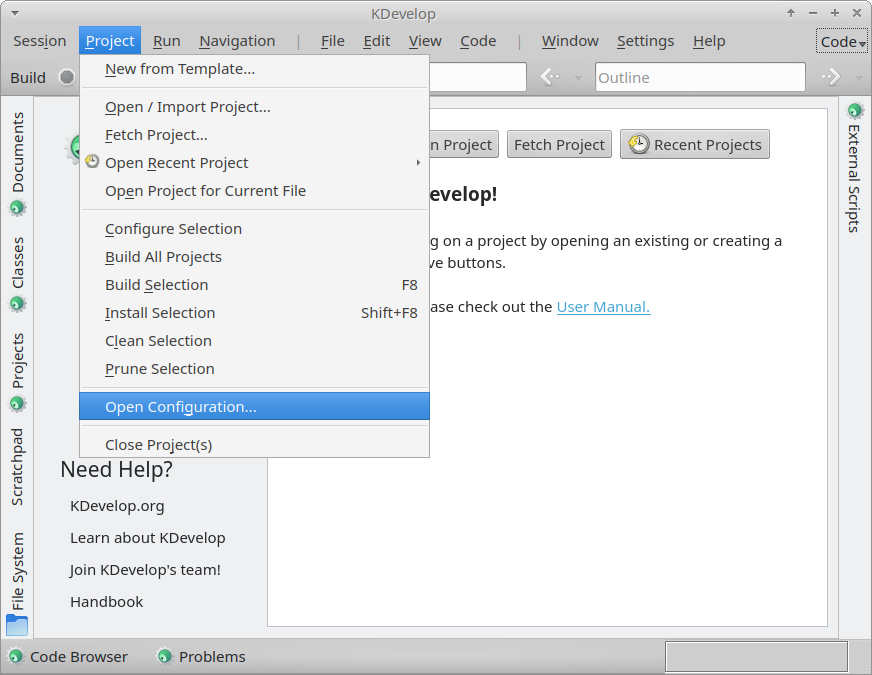Click the status bar progress area
The image size is (872, 675).
point(756,657)
